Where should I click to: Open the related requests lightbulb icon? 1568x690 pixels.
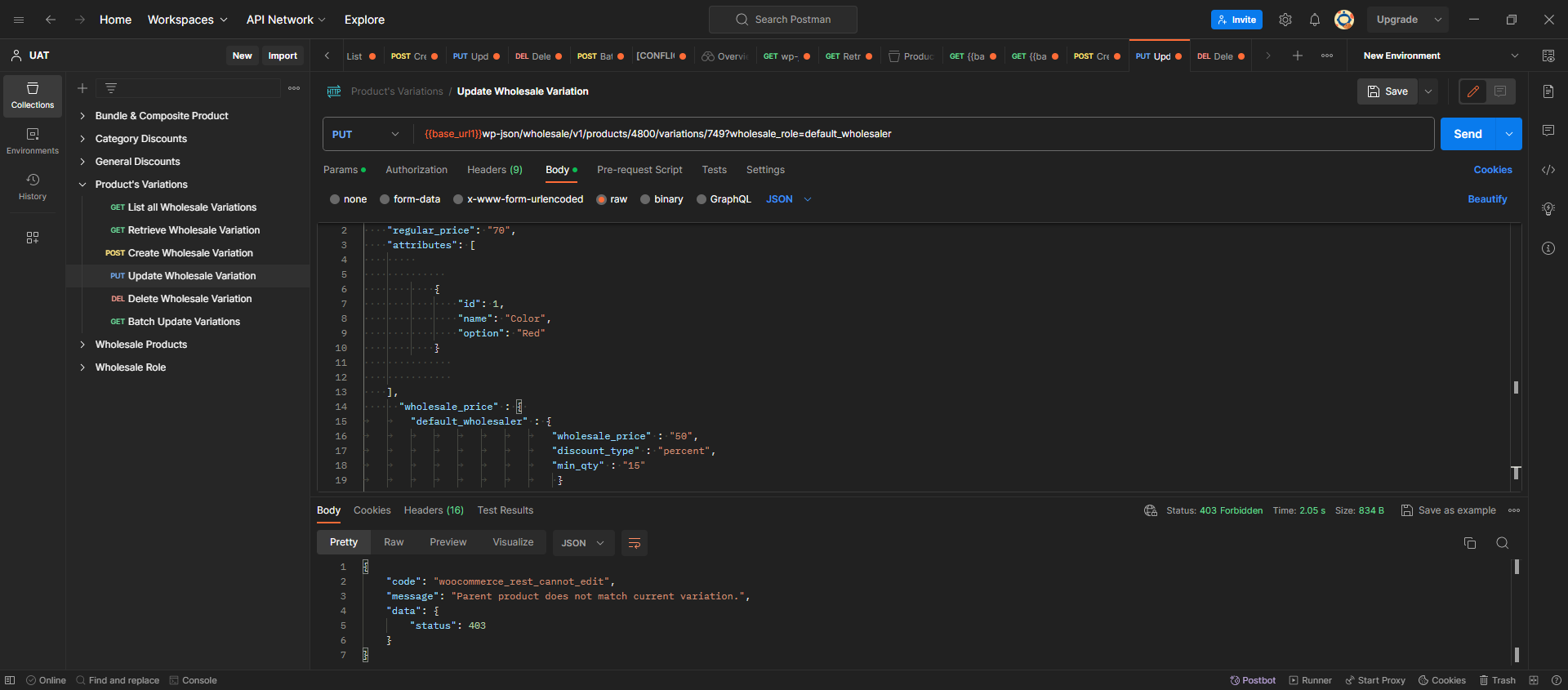1548,209
